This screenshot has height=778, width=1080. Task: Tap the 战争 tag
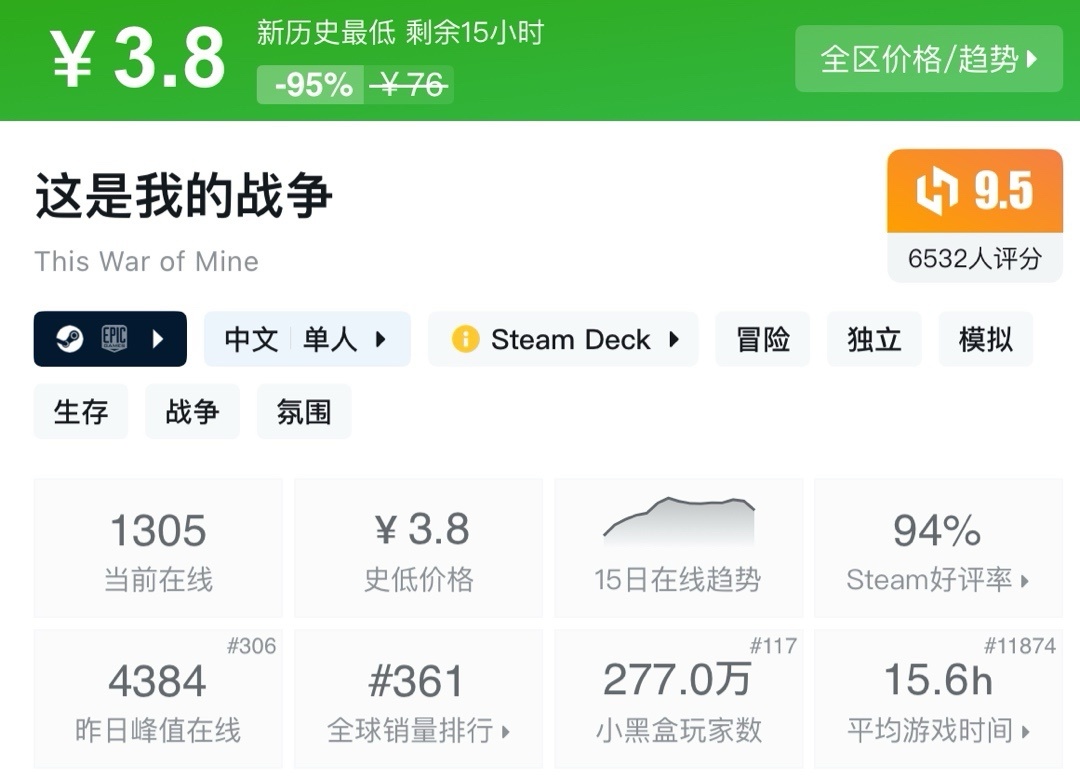192,412
